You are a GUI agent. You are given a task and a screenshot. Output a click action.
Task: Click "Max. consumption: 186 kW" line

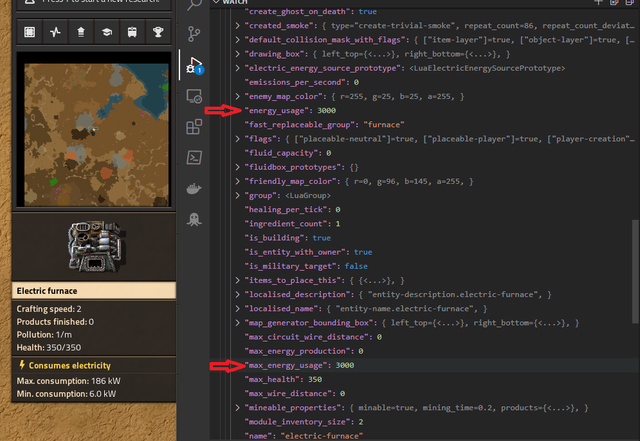69,381
